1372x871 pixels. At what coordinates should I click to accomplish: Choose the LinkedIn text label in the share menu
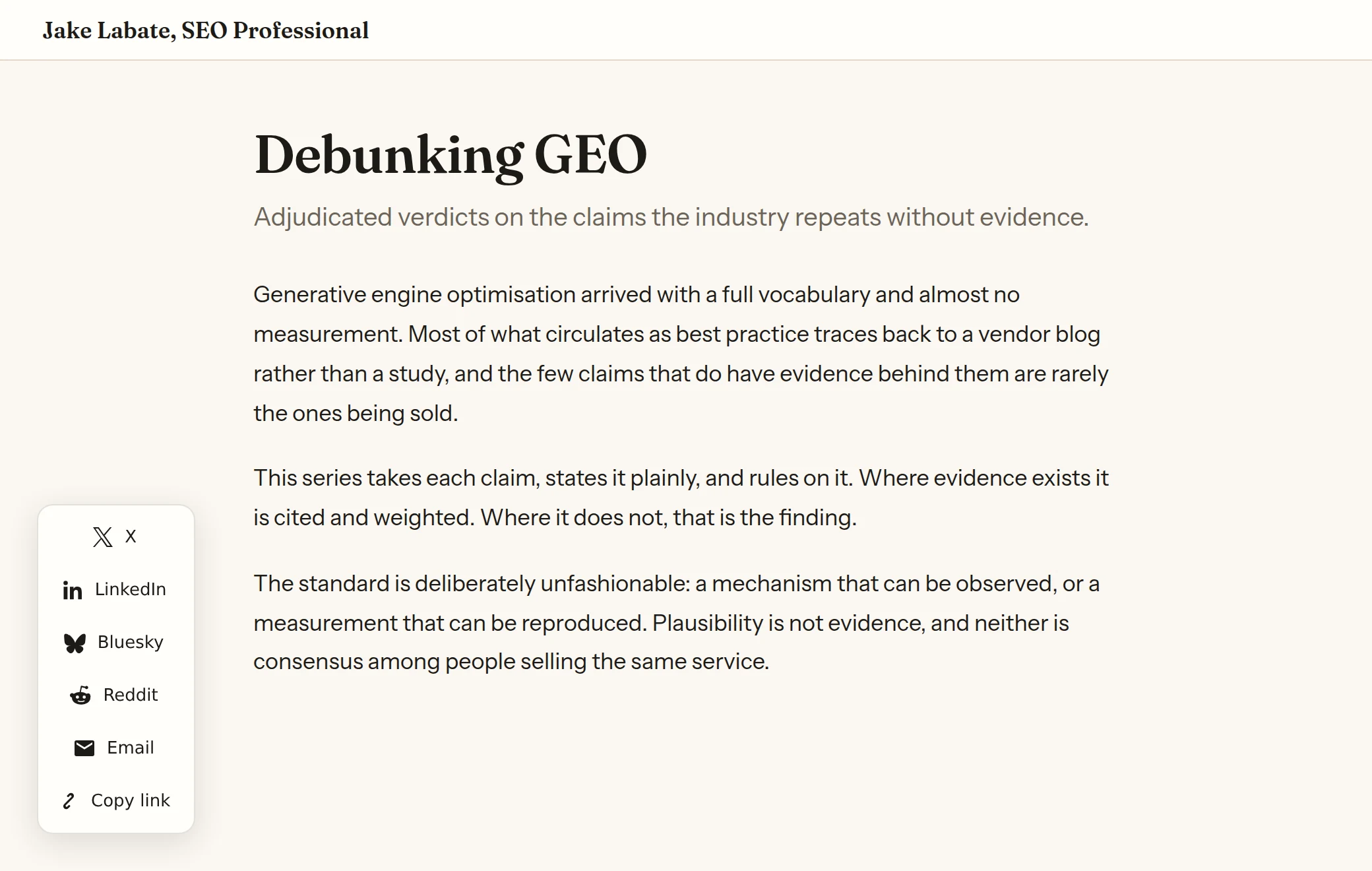[131, 589]
